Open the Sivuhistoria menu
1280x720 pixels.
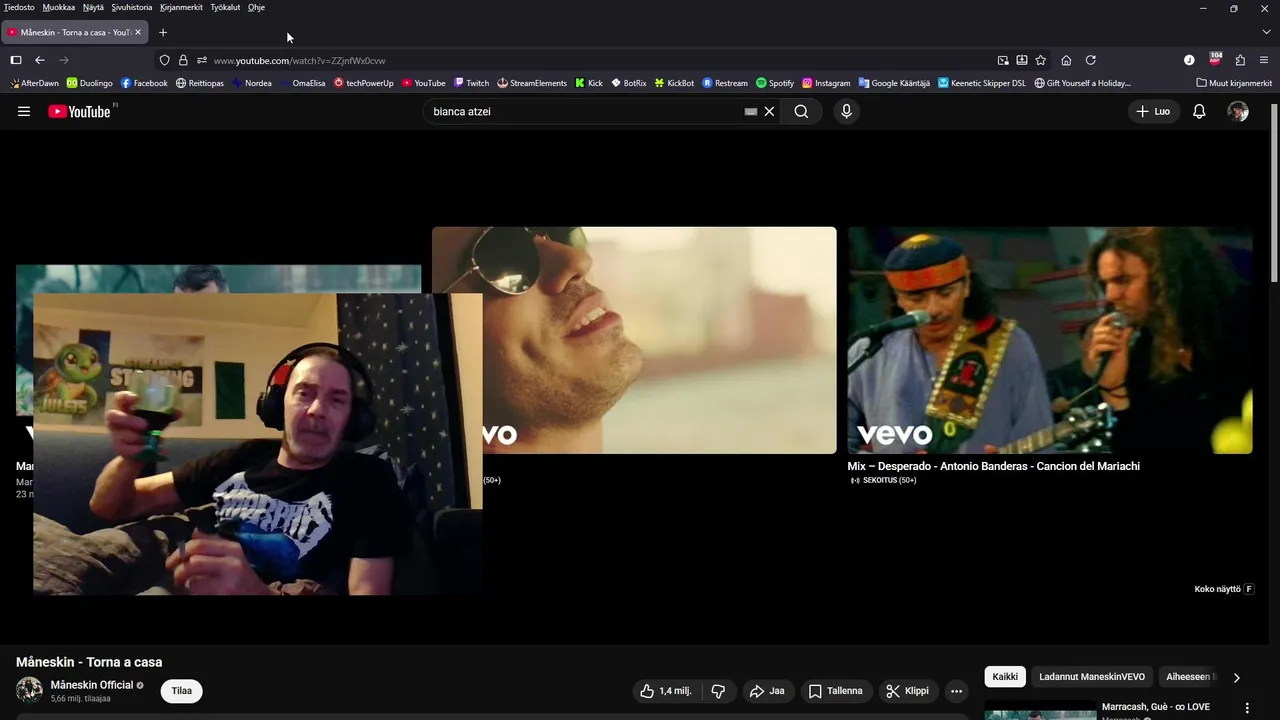coord(132,7)
